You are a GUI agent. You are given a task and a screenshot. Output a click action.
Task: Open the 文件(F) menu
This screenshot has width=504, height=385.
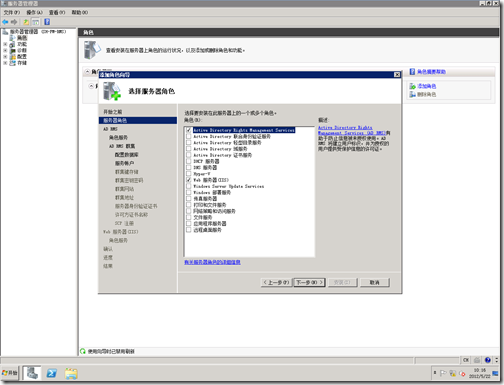pyautogui.click(x=12, y=12)
